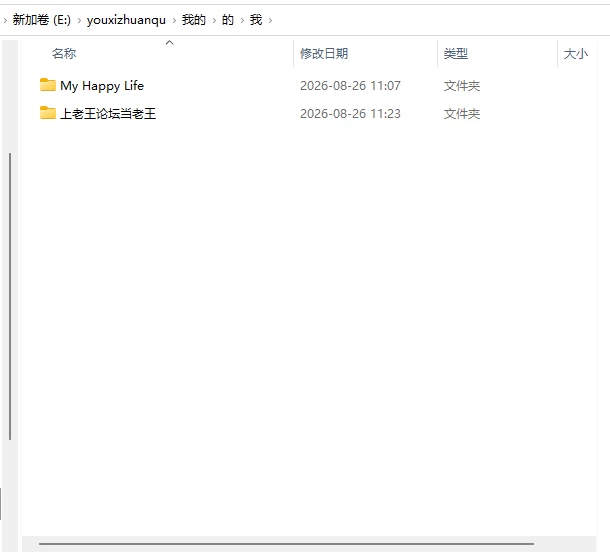This screenshot has height=555, width=610.
Task: Click the 上老王论坛当老王 folder name
Action: click(108, 114)
